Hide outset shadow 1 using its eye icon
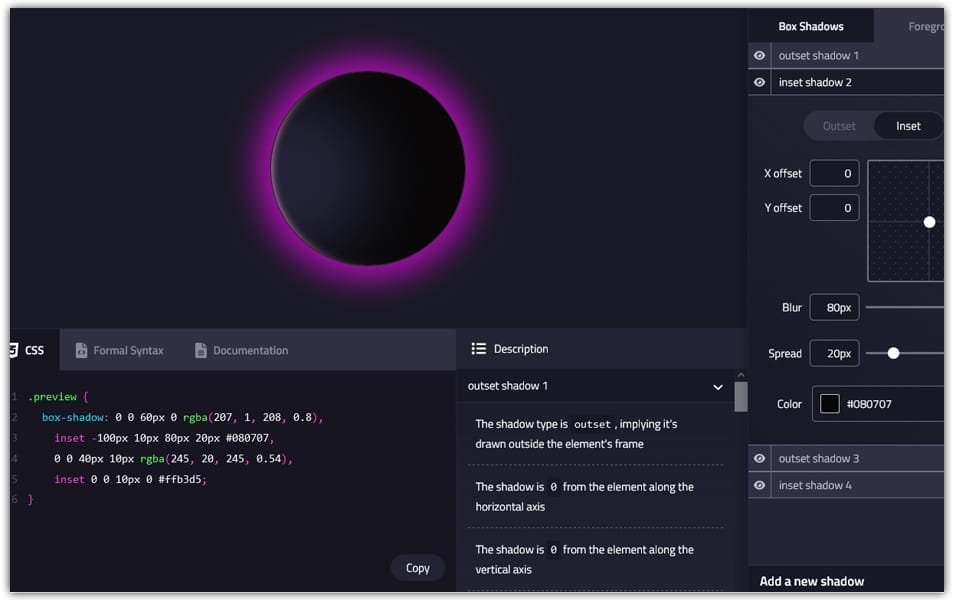The image size is (954, 600). pos(761,55)
